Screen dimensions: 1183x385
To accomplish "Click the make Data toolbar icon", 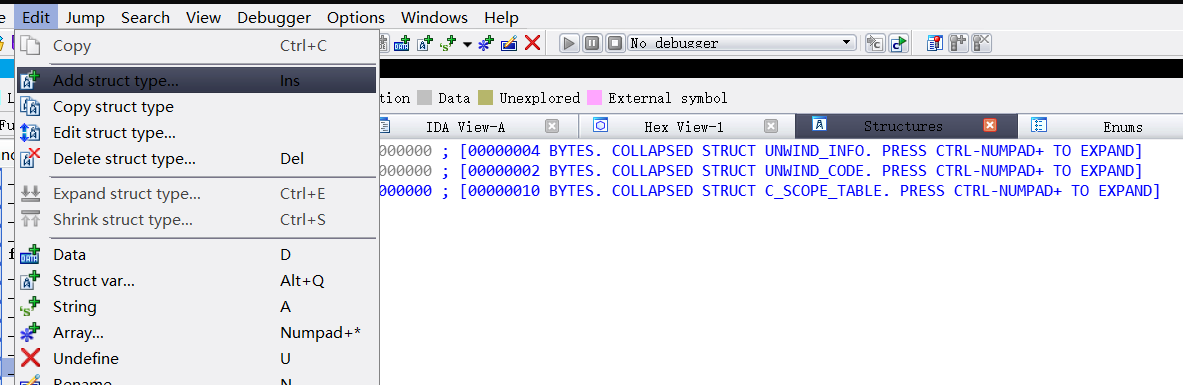I will (403, 43).
